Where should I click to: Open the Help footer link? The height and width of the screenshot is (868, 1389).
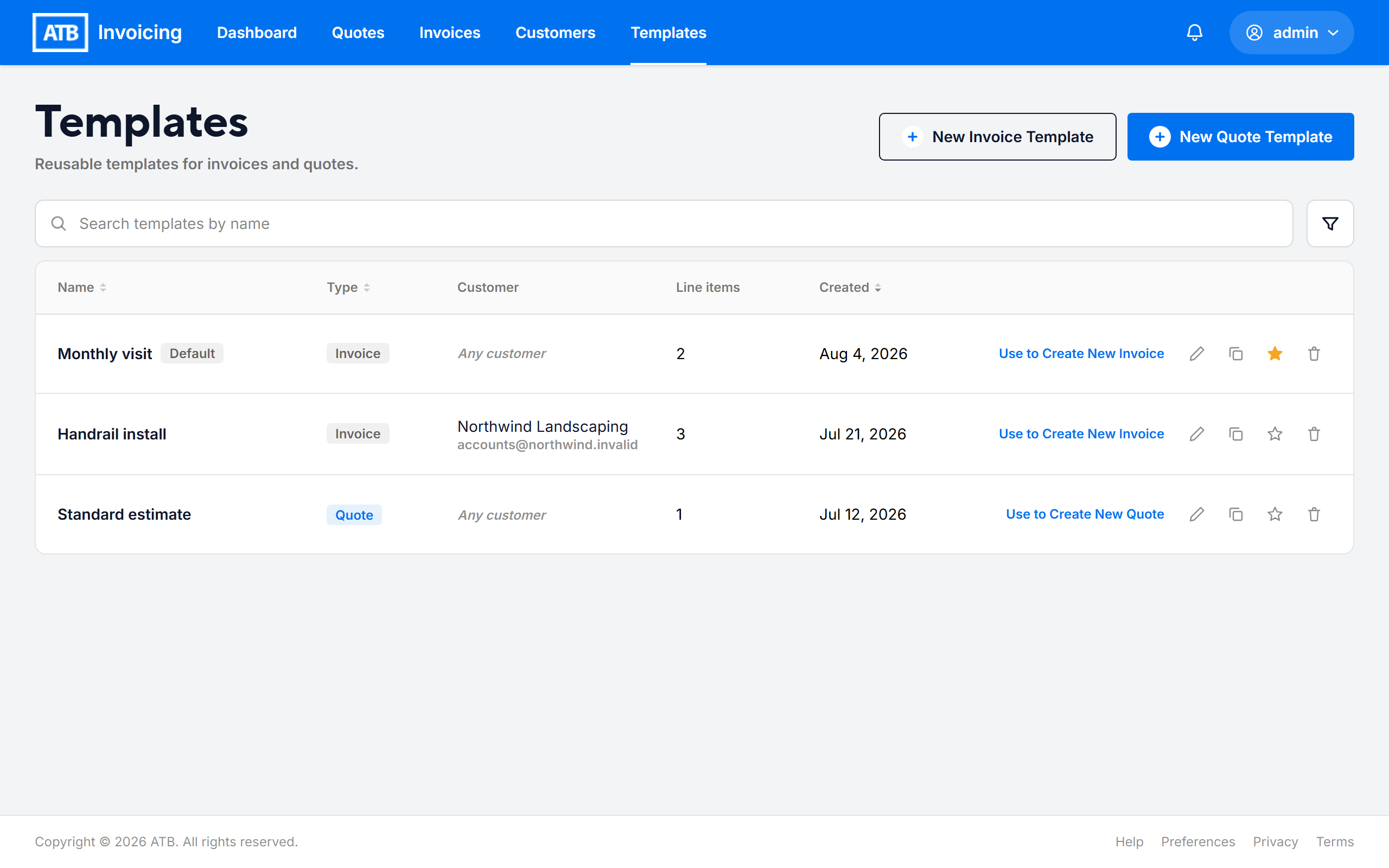(x=1129, y=841)
